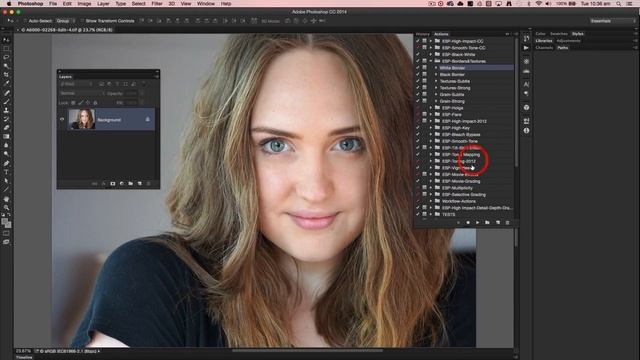This screenshot has width=640, height=360.
Task: Click Play selection in Actions panel
Action: click(477, 222)
